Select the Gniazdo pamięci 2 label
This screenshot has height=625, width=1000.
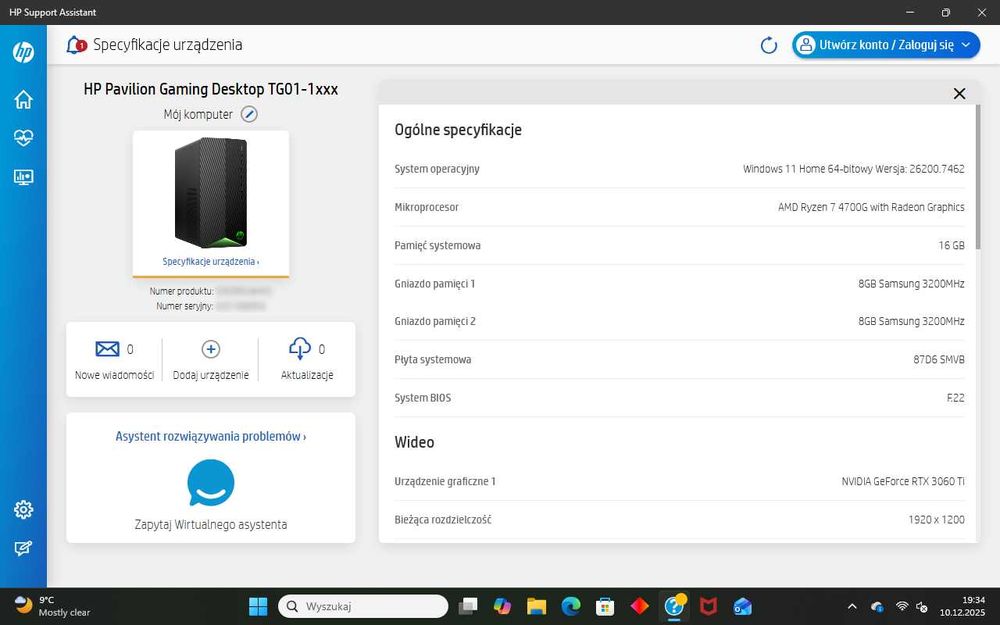435,321
